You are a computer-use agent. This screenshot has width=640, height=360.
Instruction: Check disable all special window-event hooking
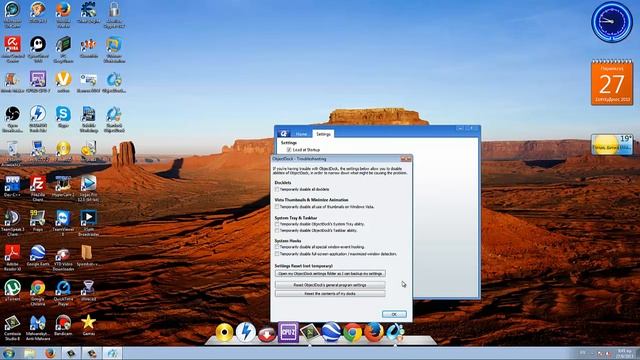pyautogui.click(x=277, y=247)
